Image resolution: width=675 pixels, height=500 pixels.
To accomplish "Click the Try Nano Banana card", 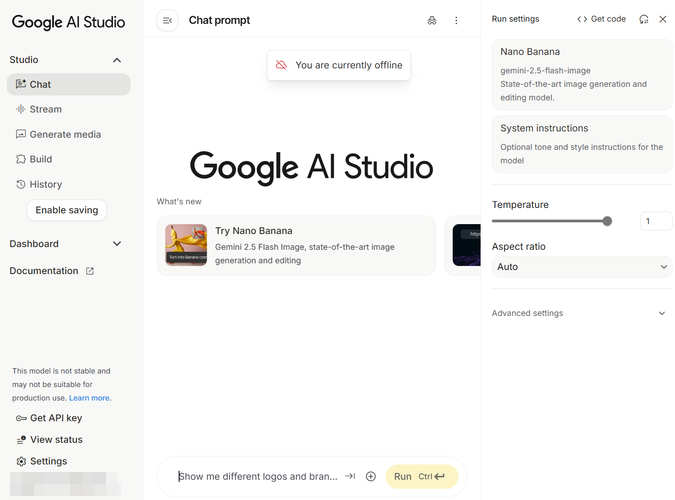I will point(296,245).
